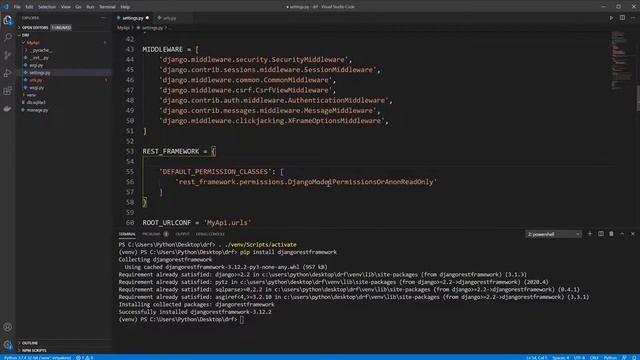Open the Run menu
The width and height of the screenshot is (640, 360).
coord(90,7)
